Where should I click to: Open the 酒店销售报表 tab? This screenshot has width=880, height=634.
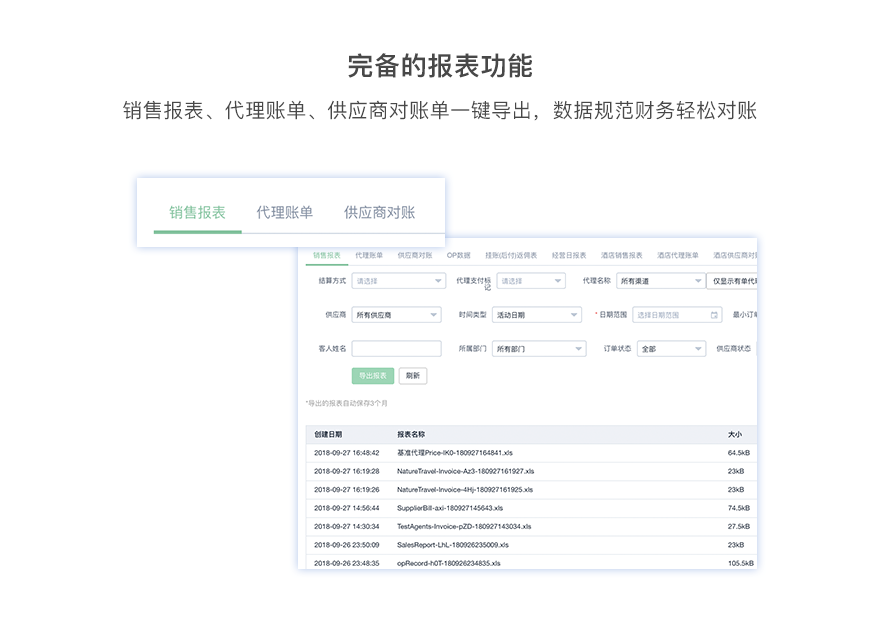(622, 256)
